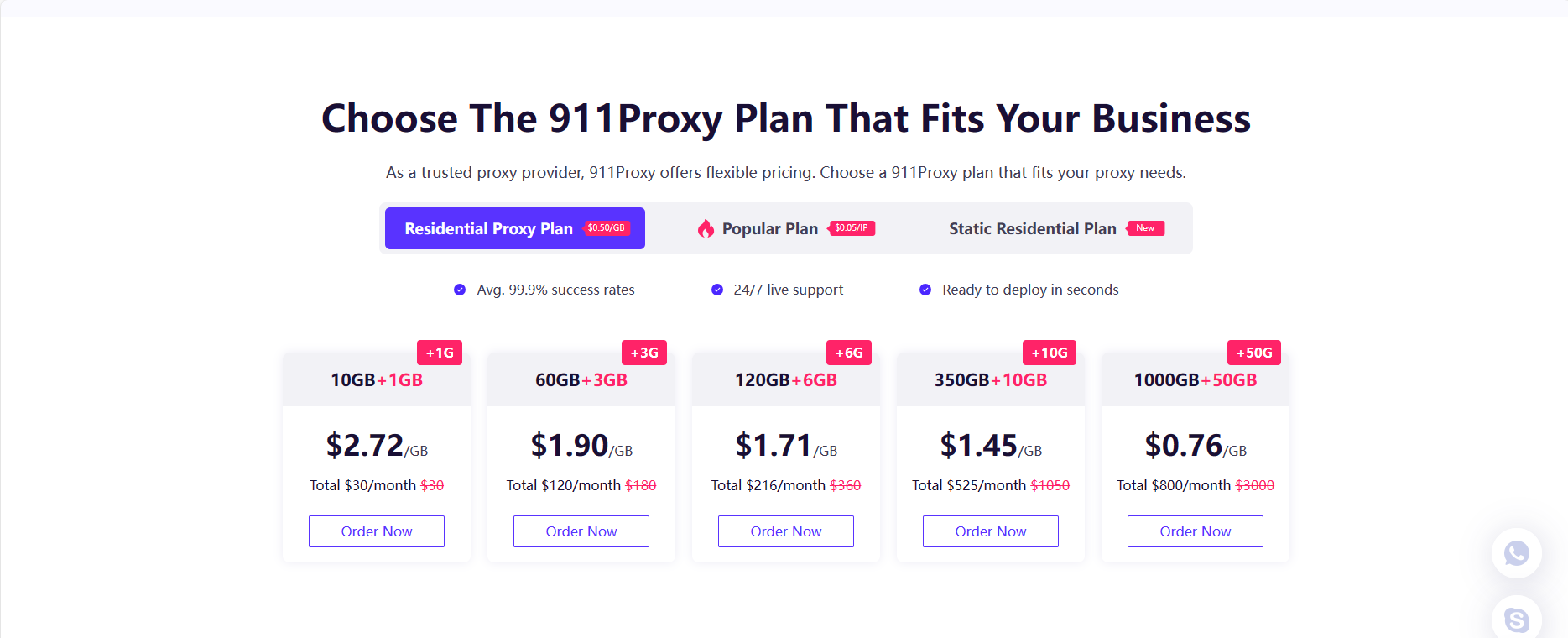Order the 10GB+1GB plan

pos(377,531)
